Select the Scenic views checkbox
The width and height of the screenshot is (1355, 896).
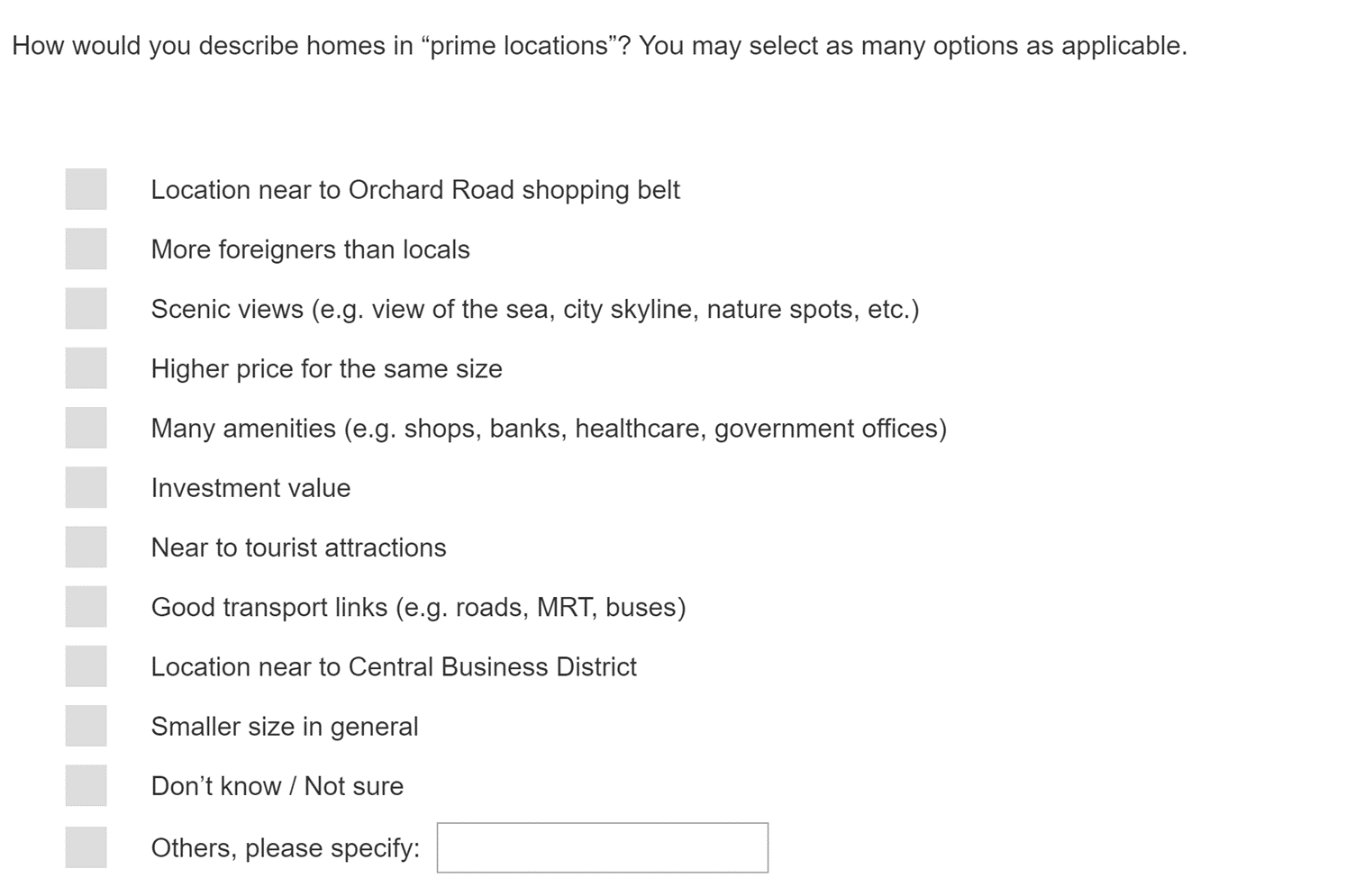(86, 308)
